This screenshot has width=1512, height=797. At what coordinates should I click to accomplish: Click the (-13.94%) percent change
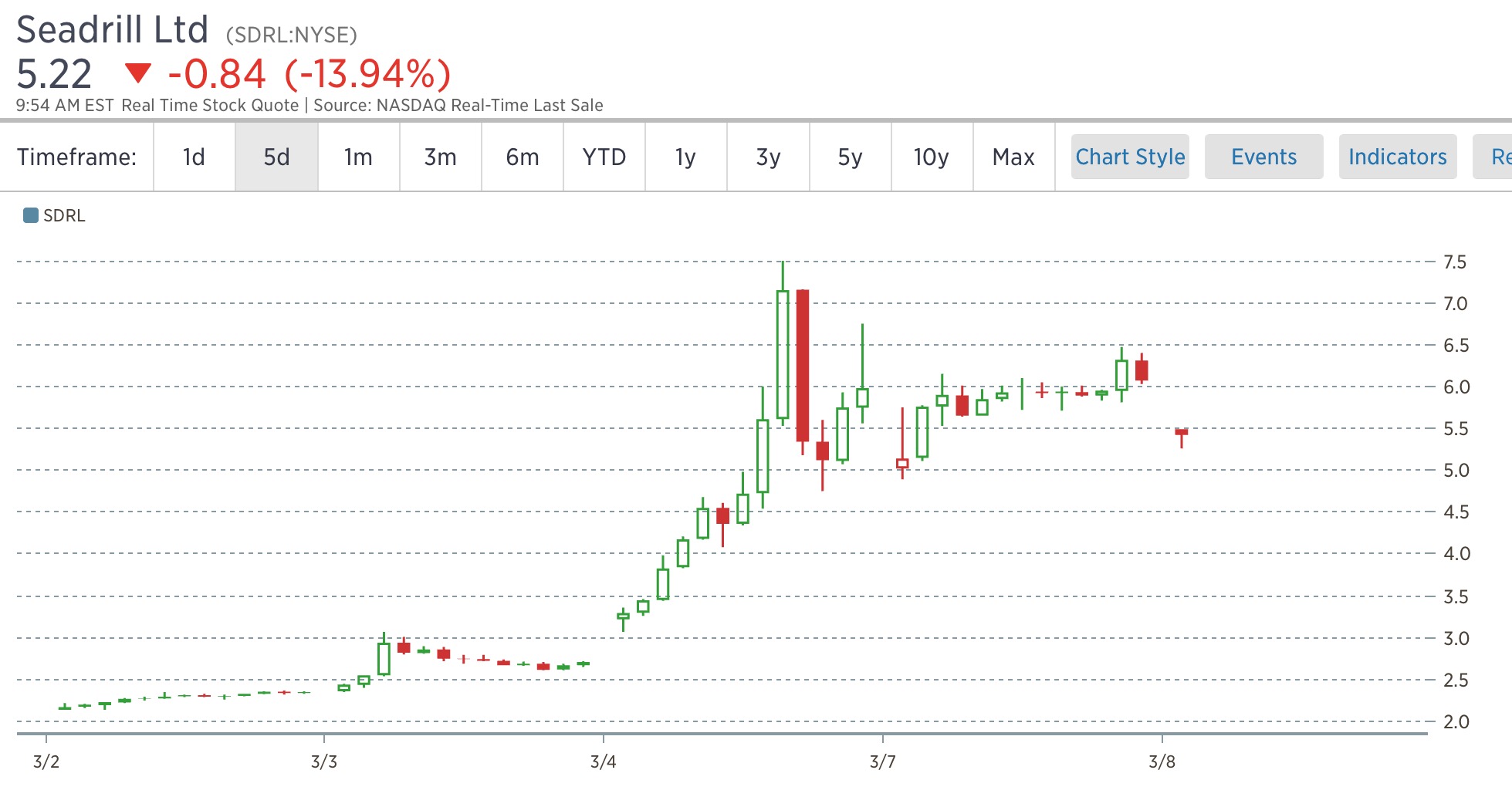coord(367,74)
